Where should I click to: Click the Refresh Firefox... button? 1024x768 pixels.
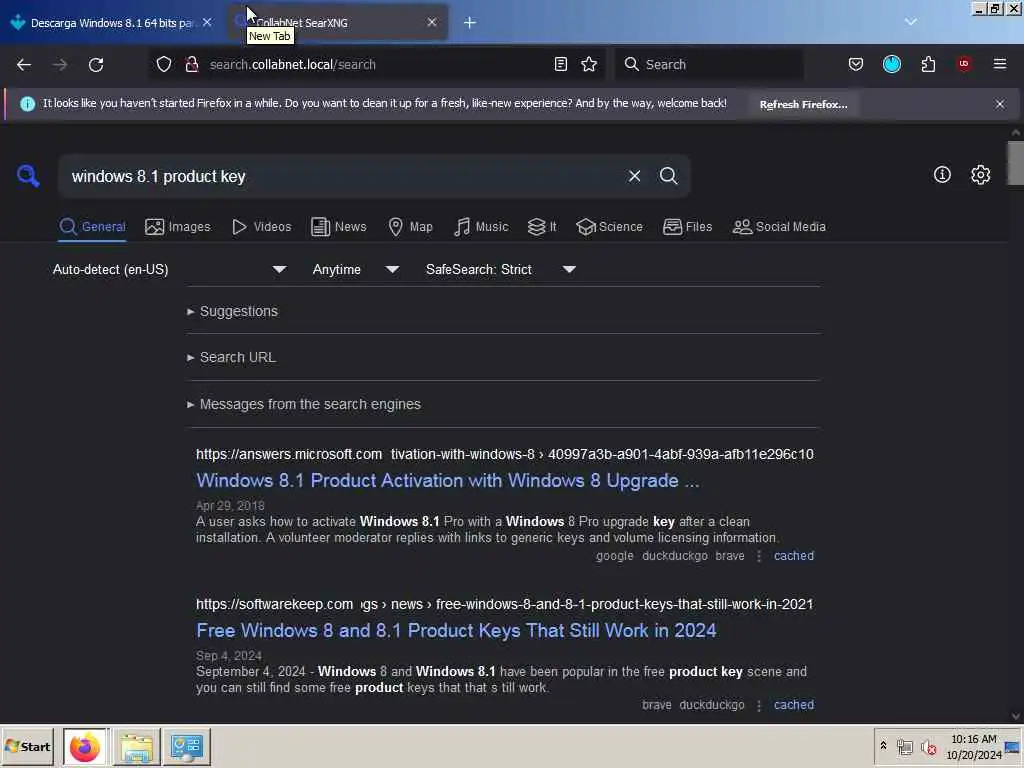[803, 104]
